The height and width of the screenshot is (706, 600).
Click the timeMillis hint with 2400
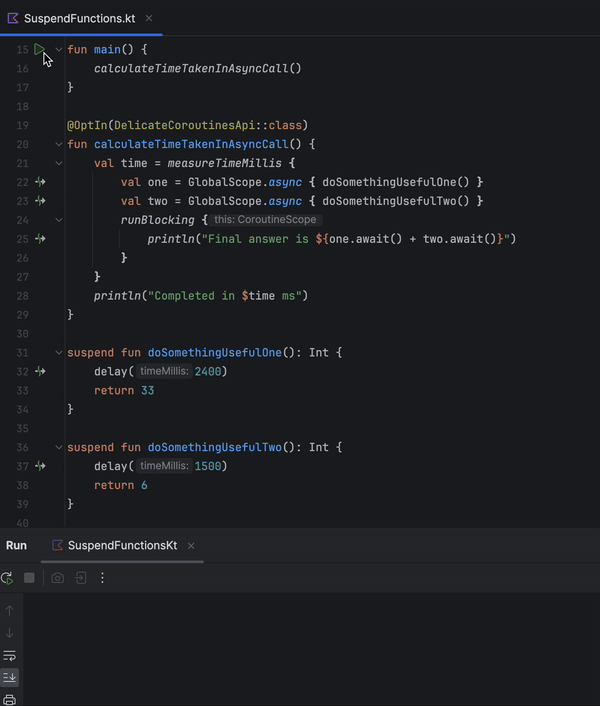(x=182, y=371)
